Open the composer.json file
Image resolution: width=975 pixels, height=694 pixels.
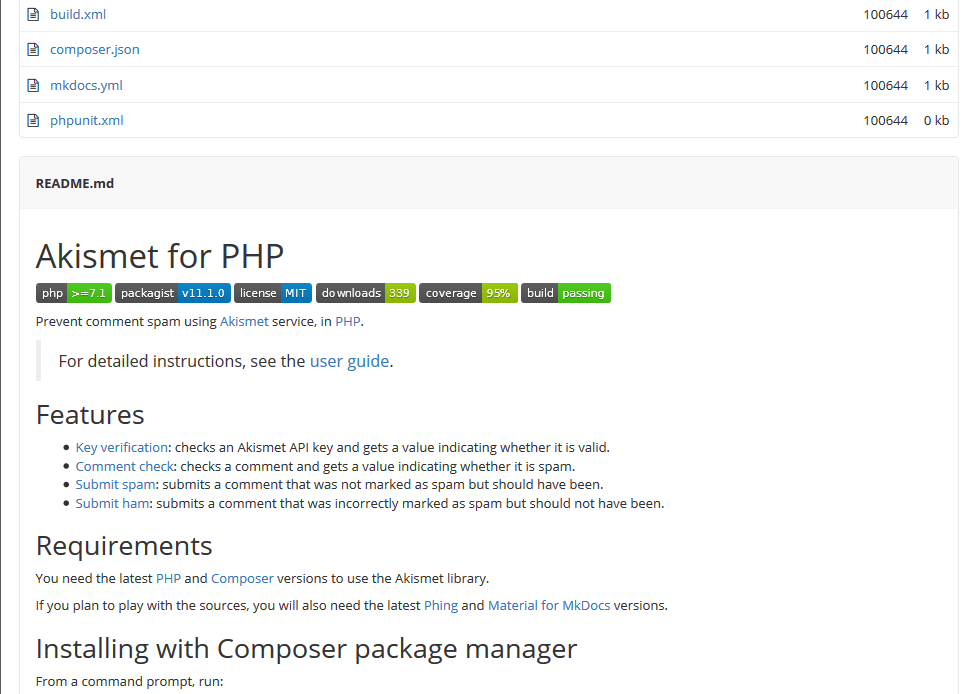coord(94,49)
